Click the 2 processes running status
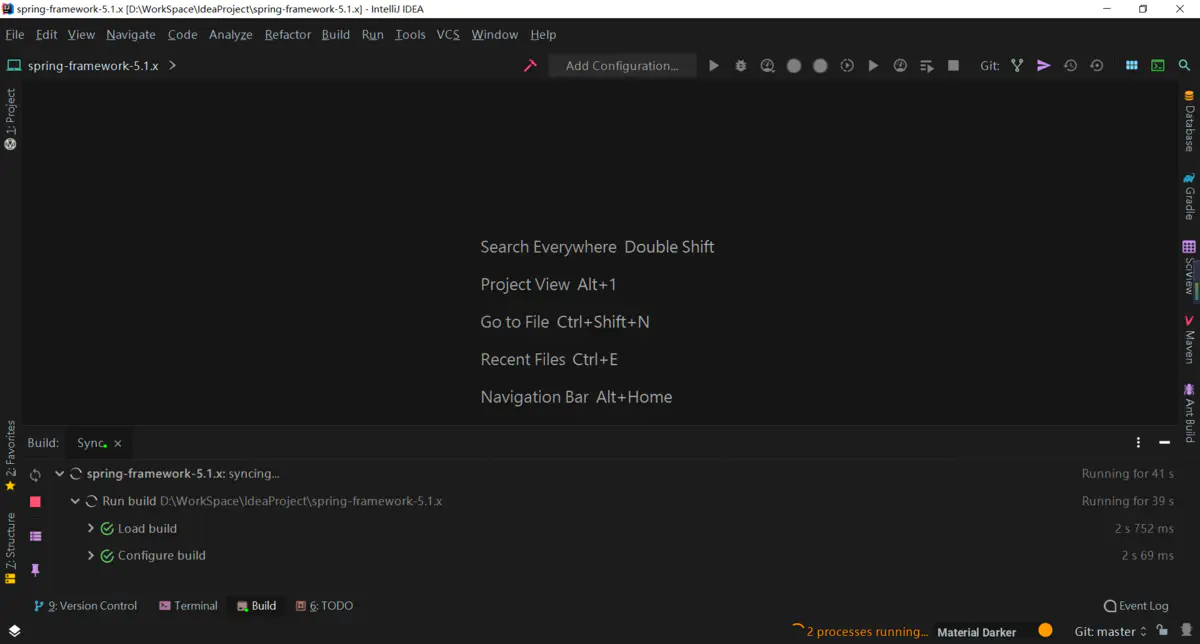The image size is (1200, 644). (x=867, y=631)
